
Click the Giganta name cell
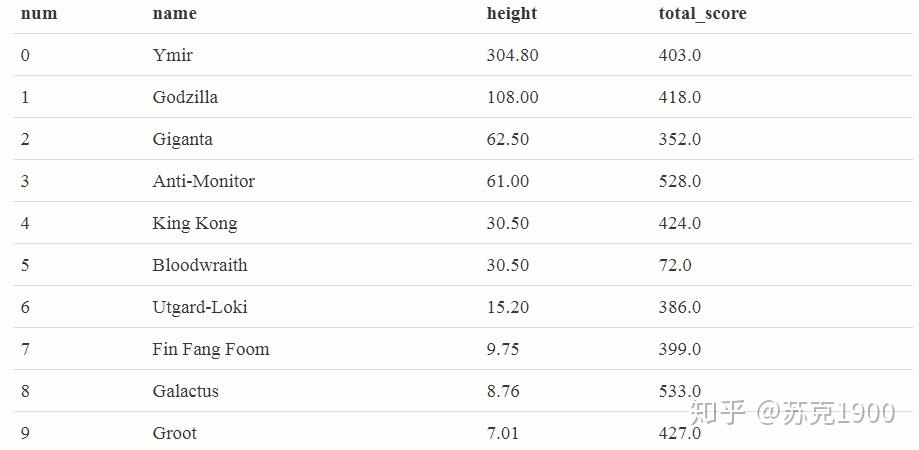pos(182,139)
